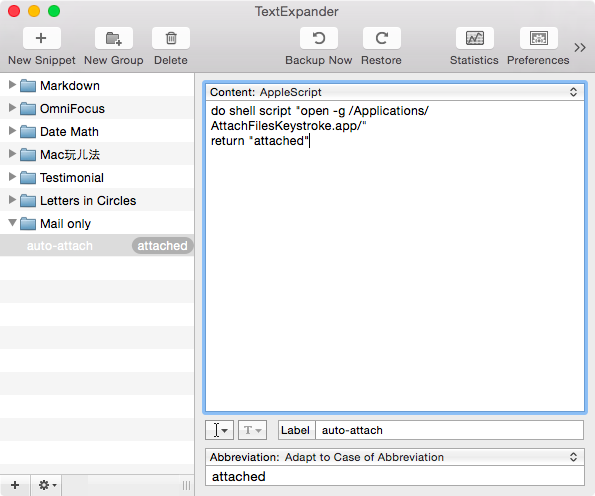The image size is (595, 496).
Task: Click the Delete trash icon
Action: pyautogui.click(x=171, y=38)
